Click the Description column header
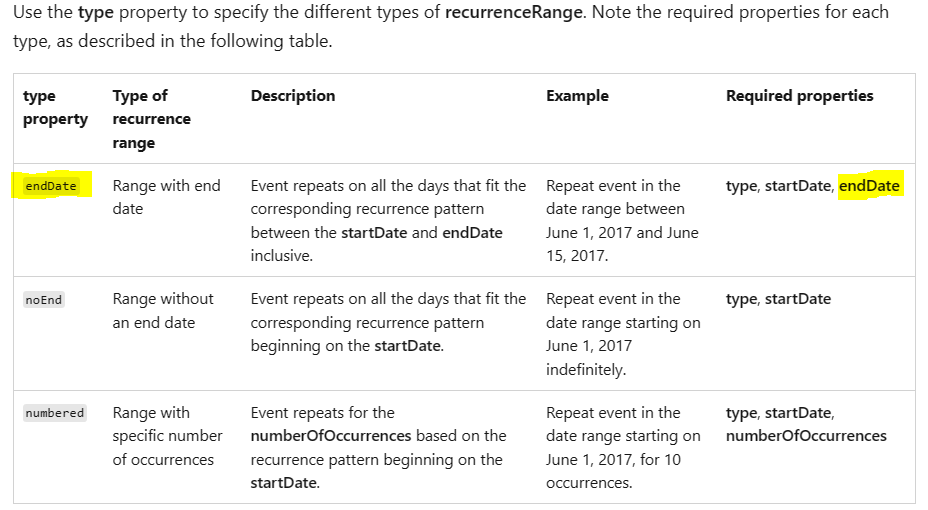The image size is (928, 510). pyautogui.click(x=293, y=96)
